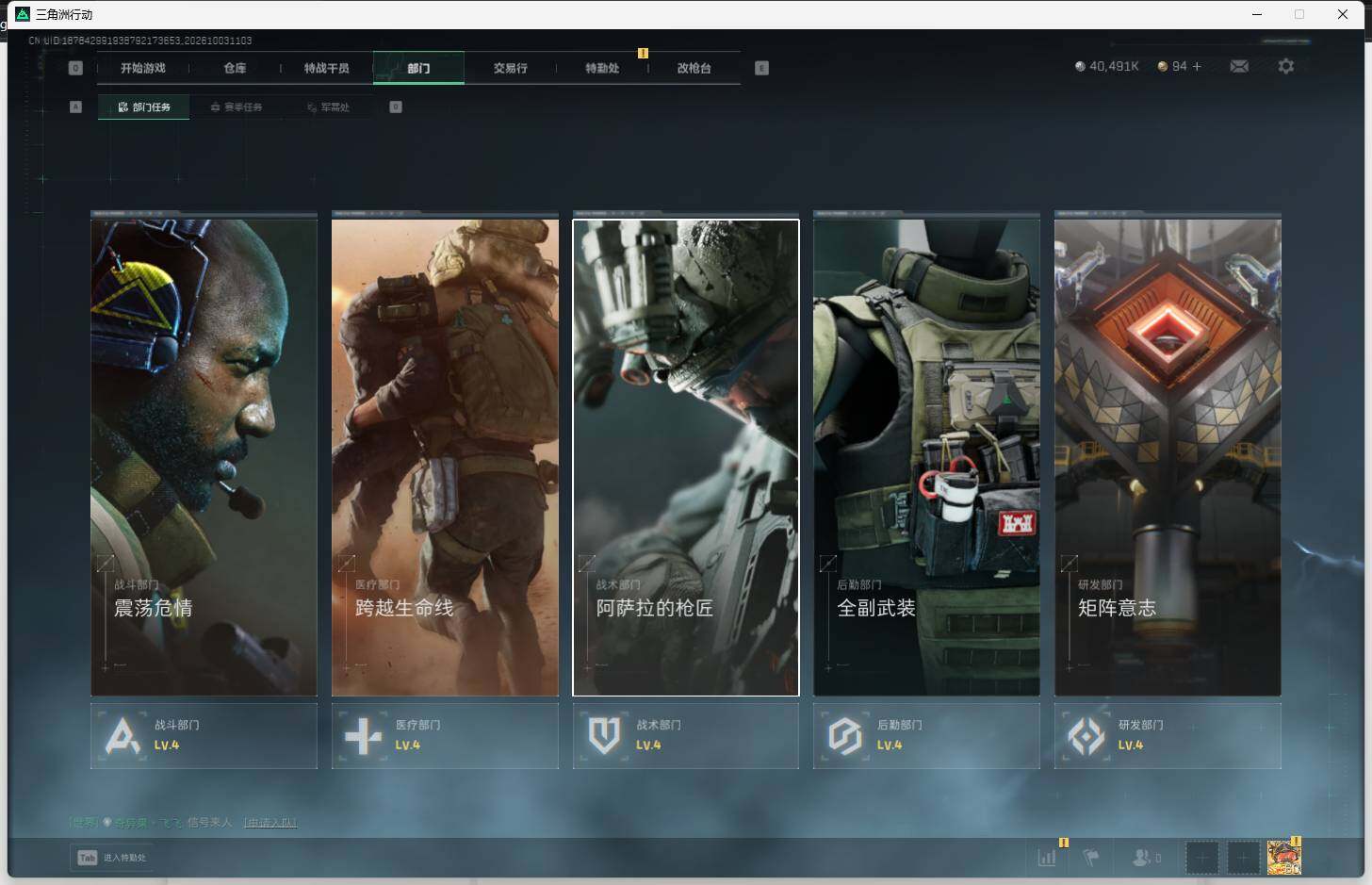Click the first empty squad slot plus
This screenshot has height=885, width=1372.
point(1201,858)
